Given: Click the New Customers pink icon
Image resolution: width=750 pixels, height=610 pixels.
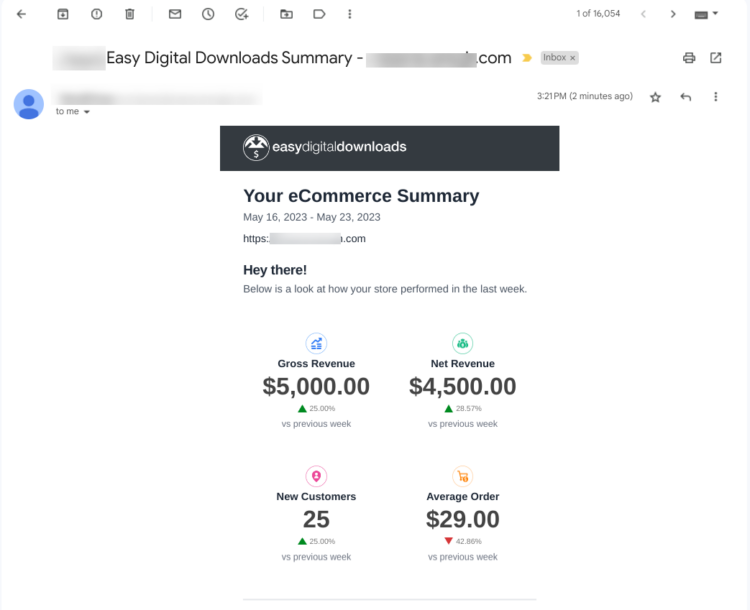Looking at the screenshot, I should click(x=316, y=476).
